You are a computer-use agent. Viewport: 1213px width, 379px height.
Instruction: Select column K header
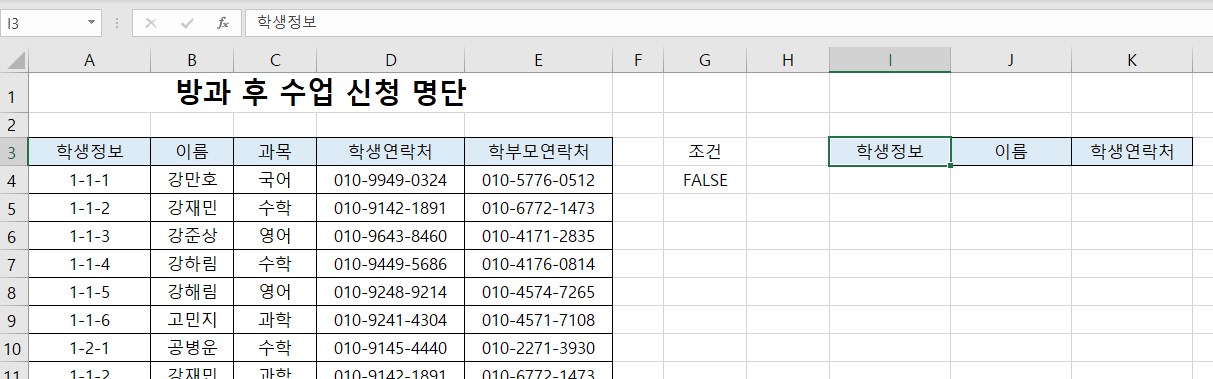[x=1132, y=61]
